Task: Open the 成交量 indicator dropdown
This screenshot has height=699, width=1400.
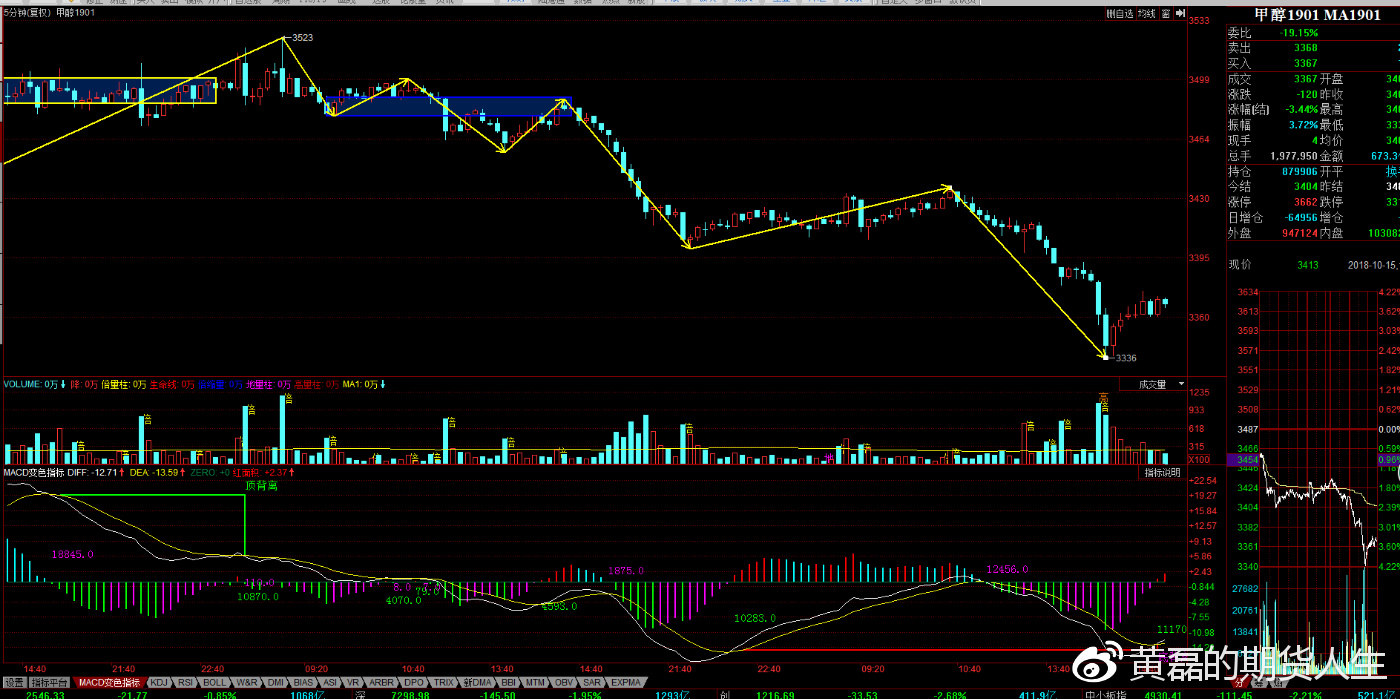Action: (1152, 384)
